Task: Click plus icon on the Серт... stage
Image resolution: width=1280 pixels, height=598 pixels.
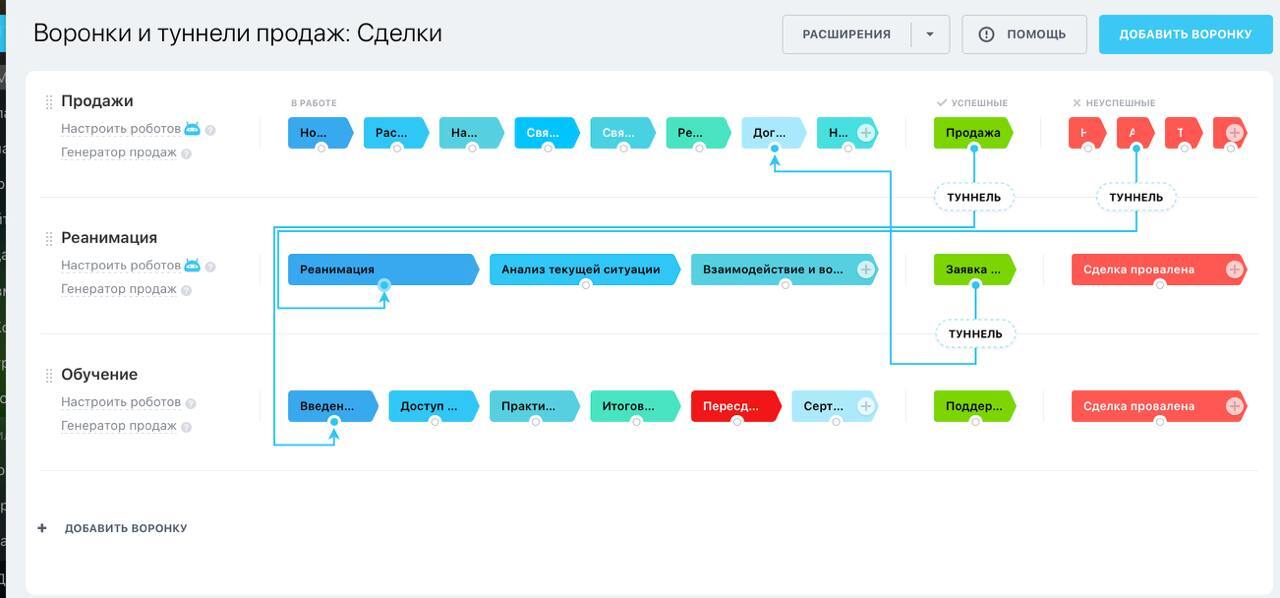Action: point(866,406)
